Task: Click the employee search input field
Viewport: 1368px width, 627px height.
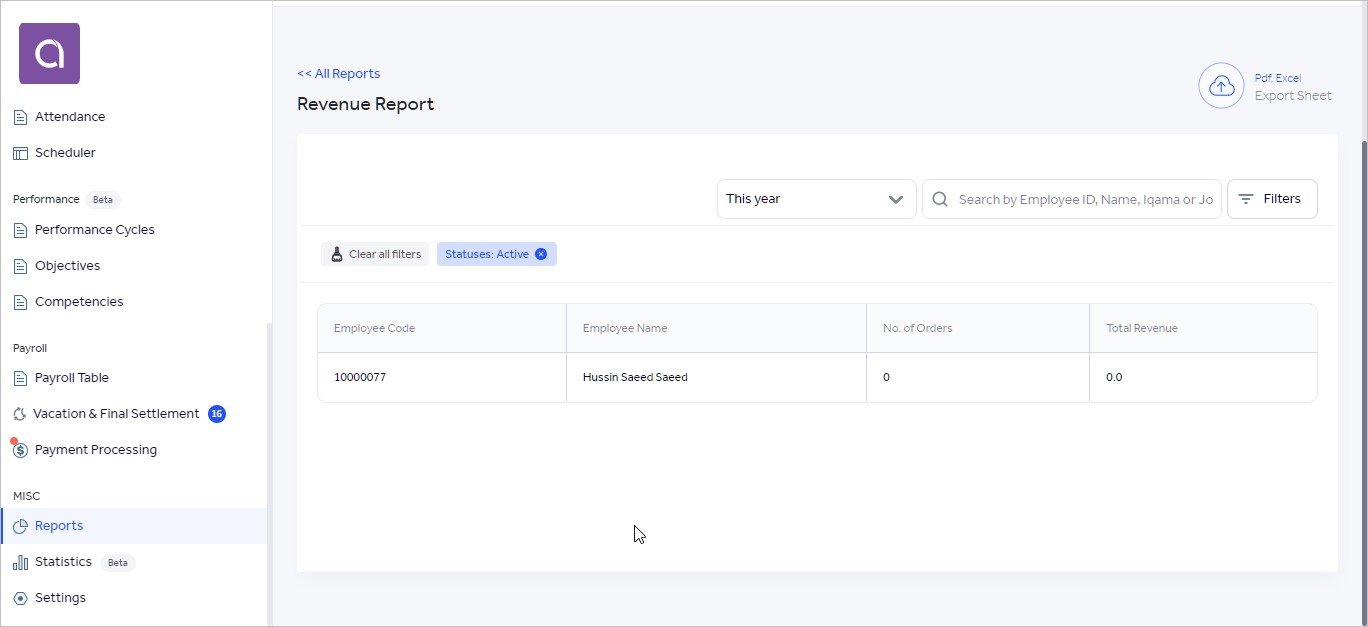Action: pos(1085,199)
